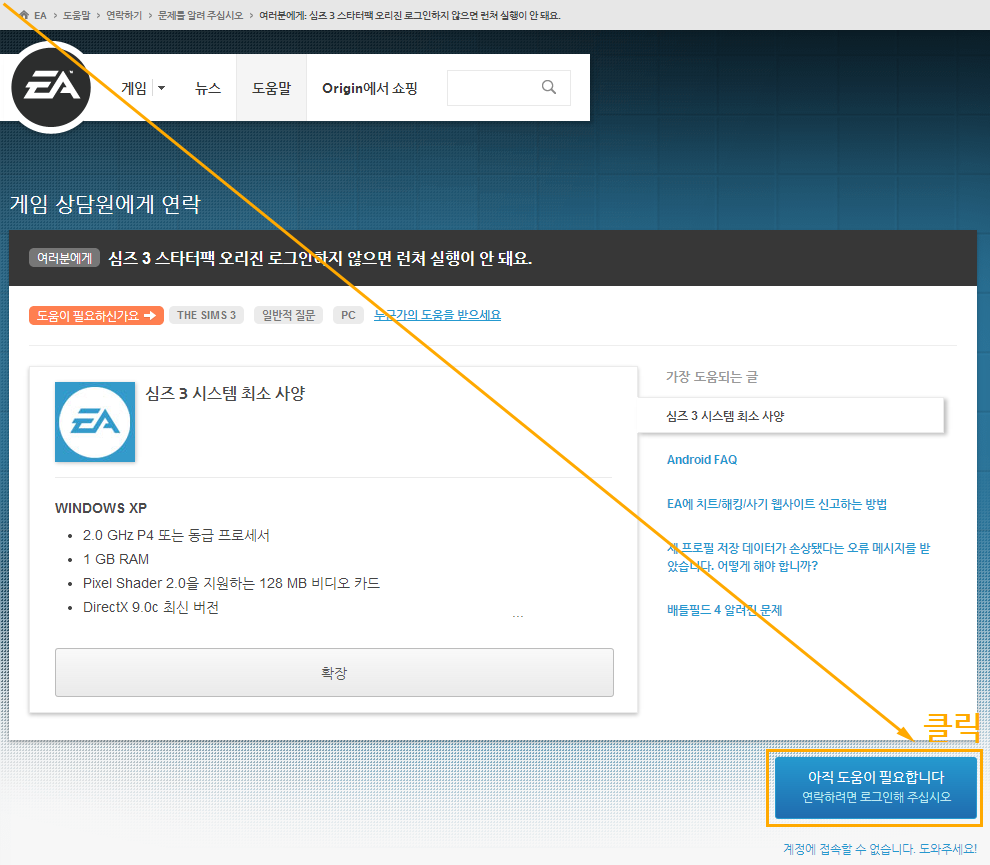
Task: Click the EA logo in header
Action: pyautogui.click(x=51, y=87)
